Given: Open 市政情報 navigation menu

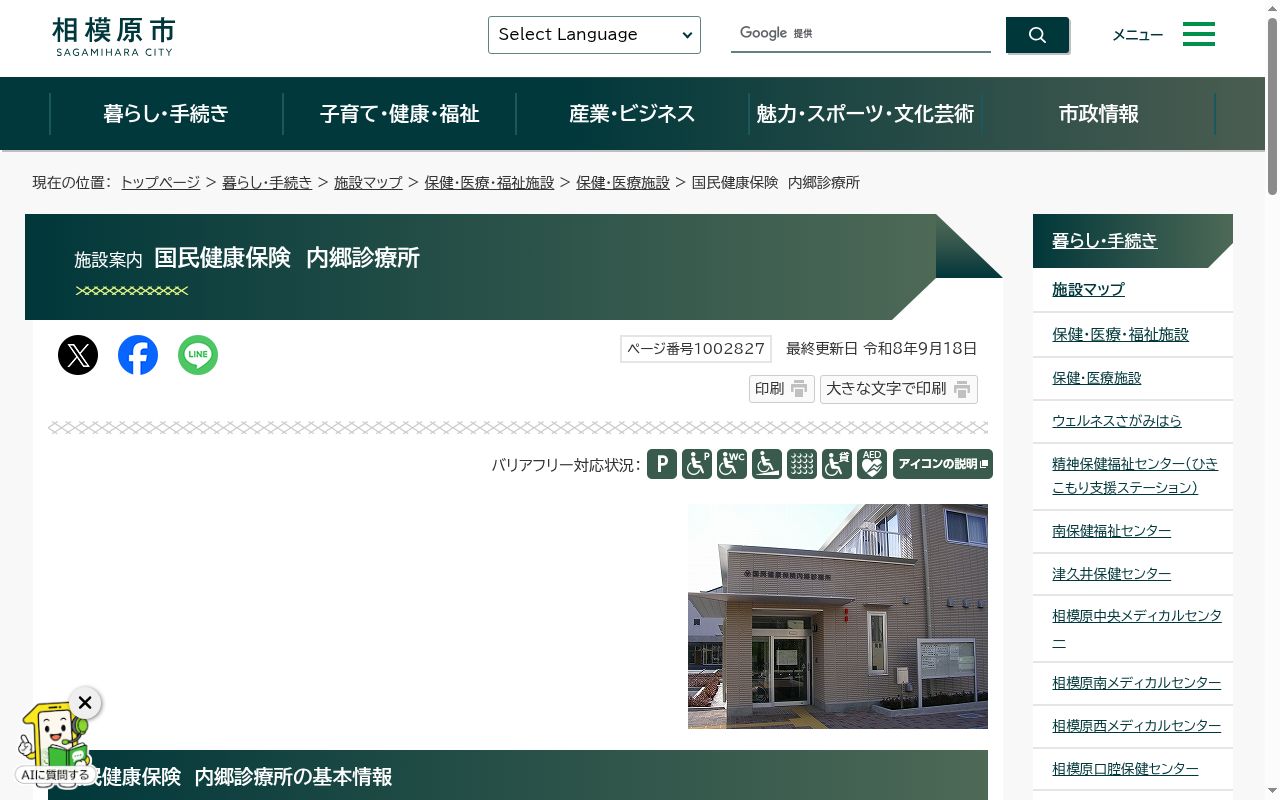Looking at the screenshot, I should click(1099, 114).
